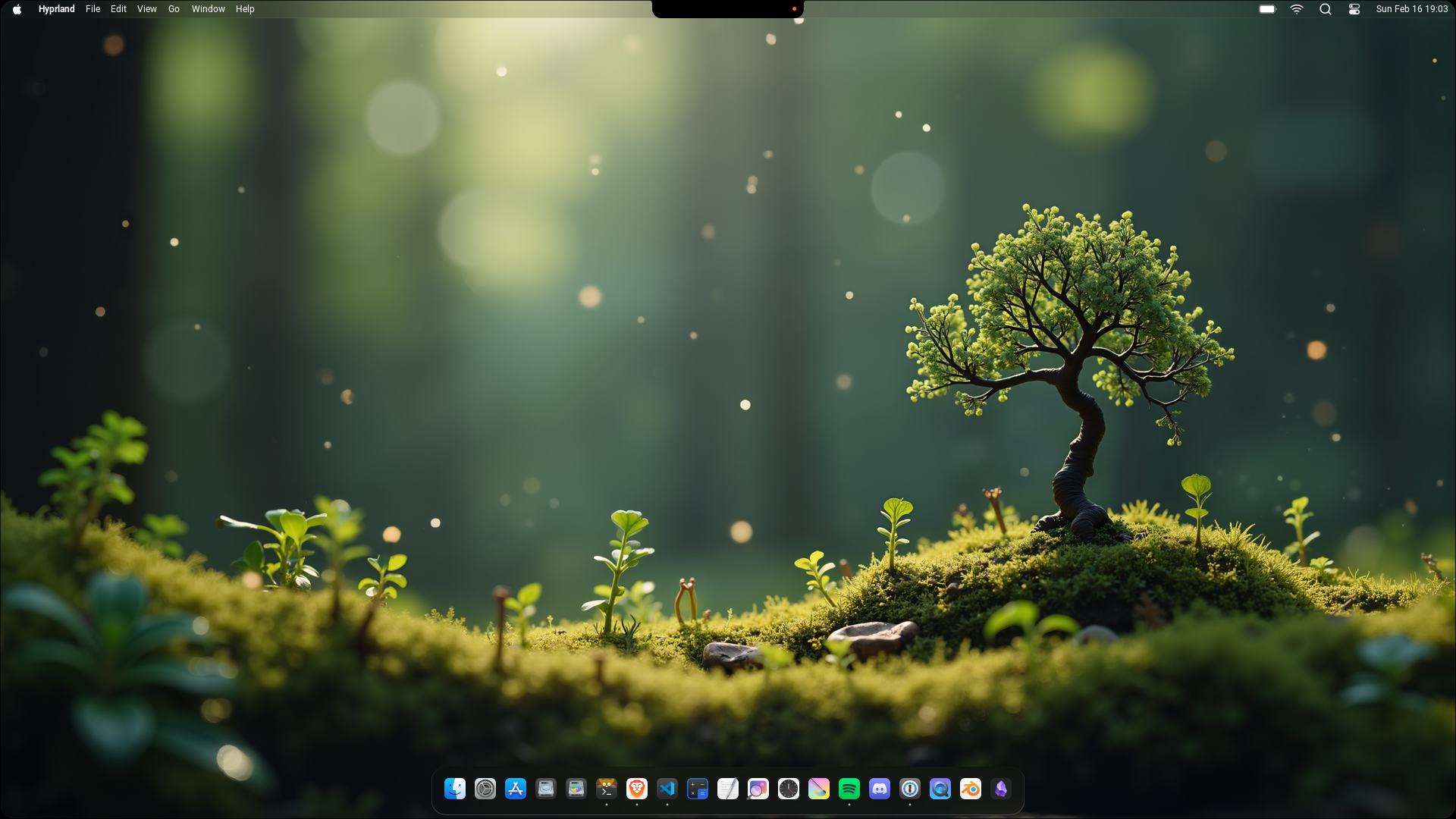Launch the Kitty terminal from the dock
The width and height of the screenshot is (1456, 819).
point(607,789)
